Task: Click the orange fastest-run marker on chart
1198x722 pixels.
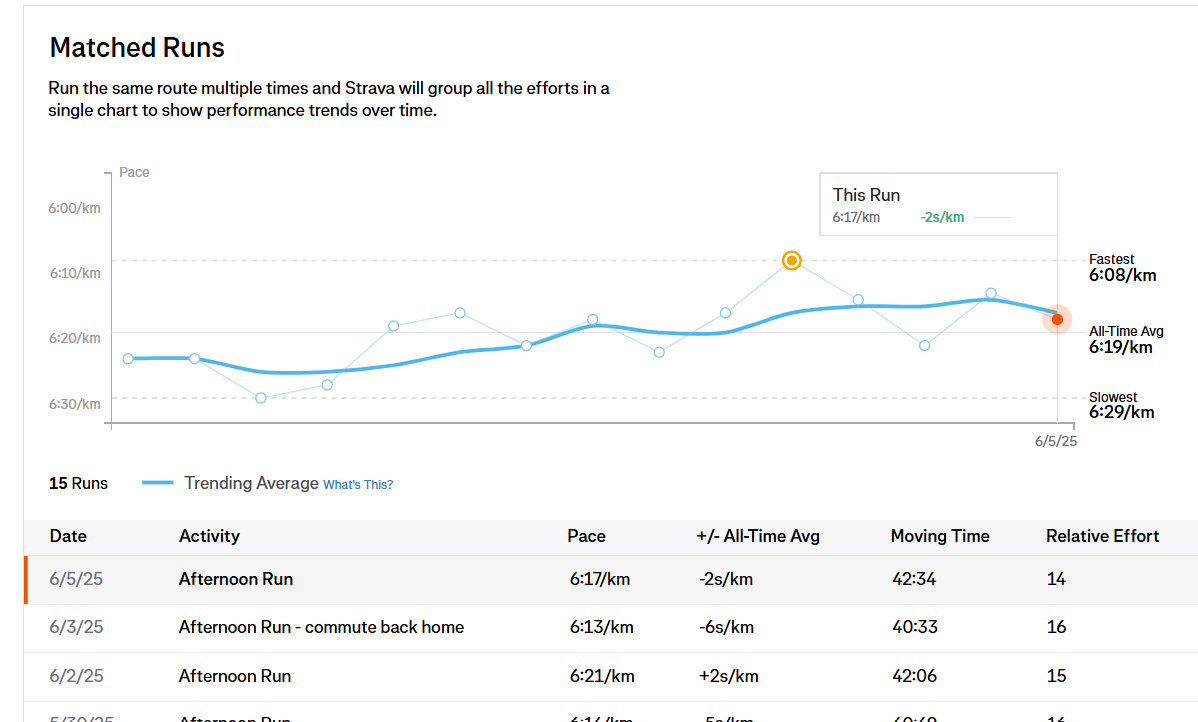Action: pyautogui.click(x=792, y=261)
